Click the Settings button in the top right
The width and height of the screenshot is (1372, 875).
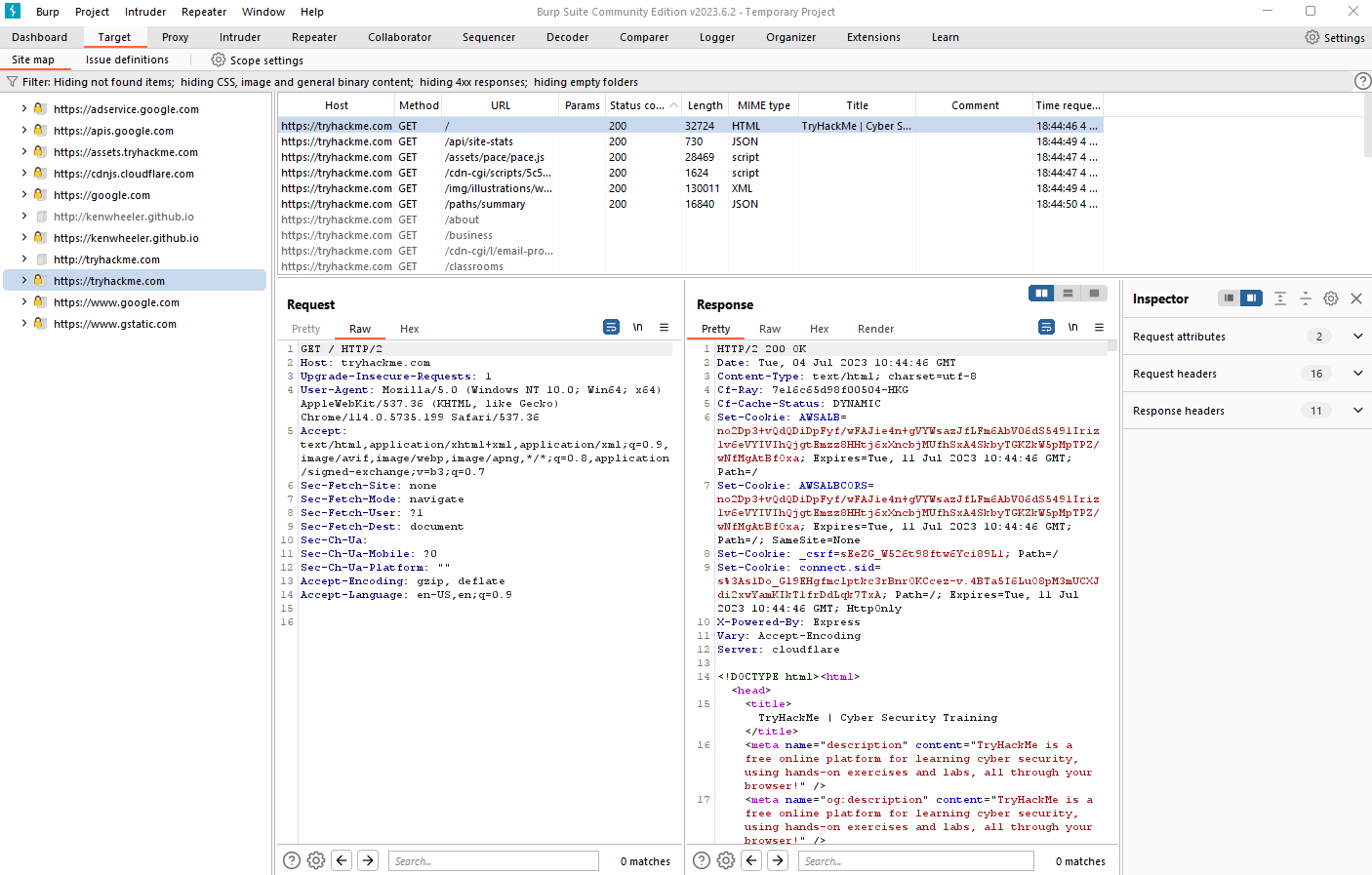1335,36
